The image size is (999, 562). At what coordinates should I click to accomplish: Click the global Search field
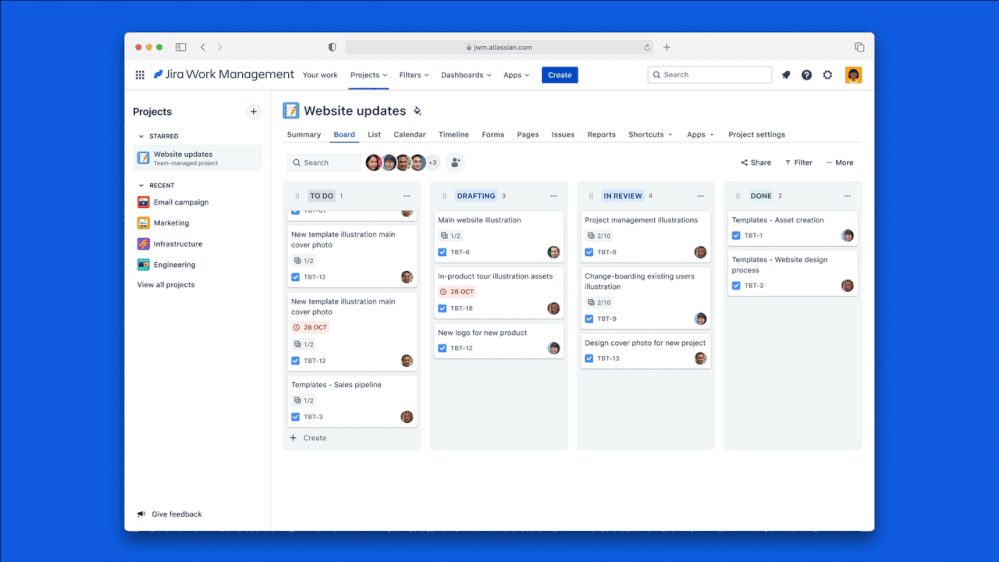(x=709, y=75)
